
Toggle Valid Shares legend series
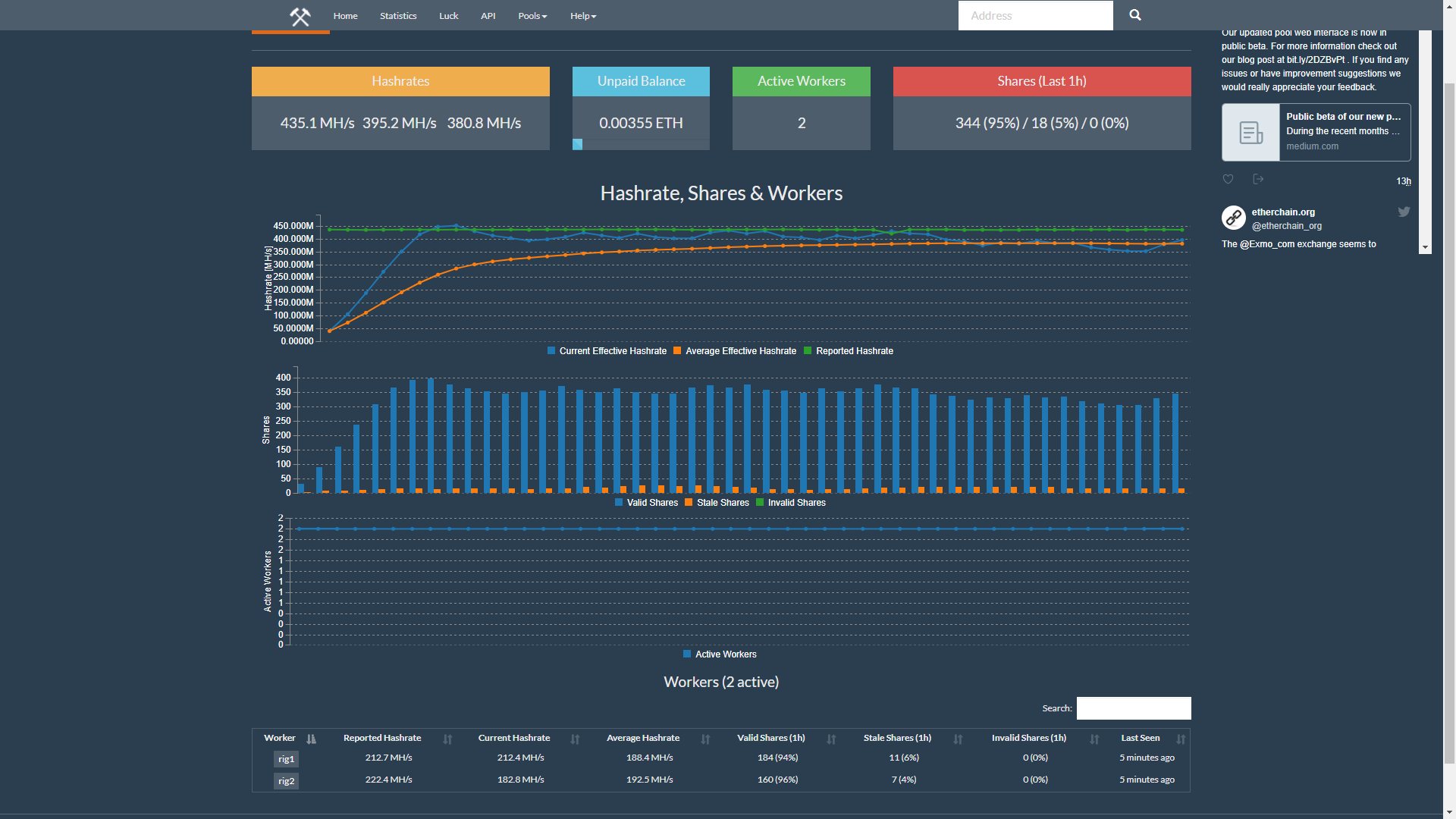tap(646, 503)
